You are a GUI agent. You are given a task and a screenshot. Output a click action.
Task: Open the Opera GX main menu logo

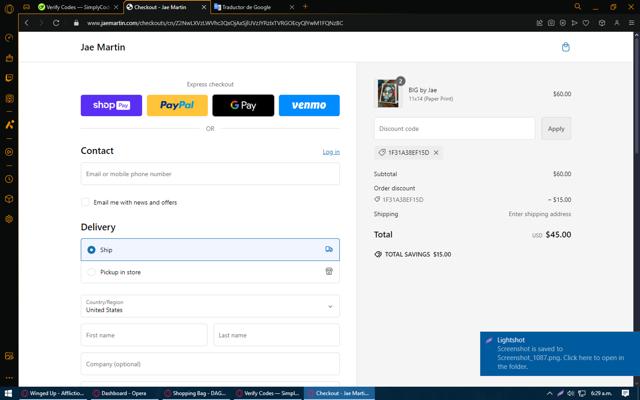pyautogui.click(x=9, y=8)
